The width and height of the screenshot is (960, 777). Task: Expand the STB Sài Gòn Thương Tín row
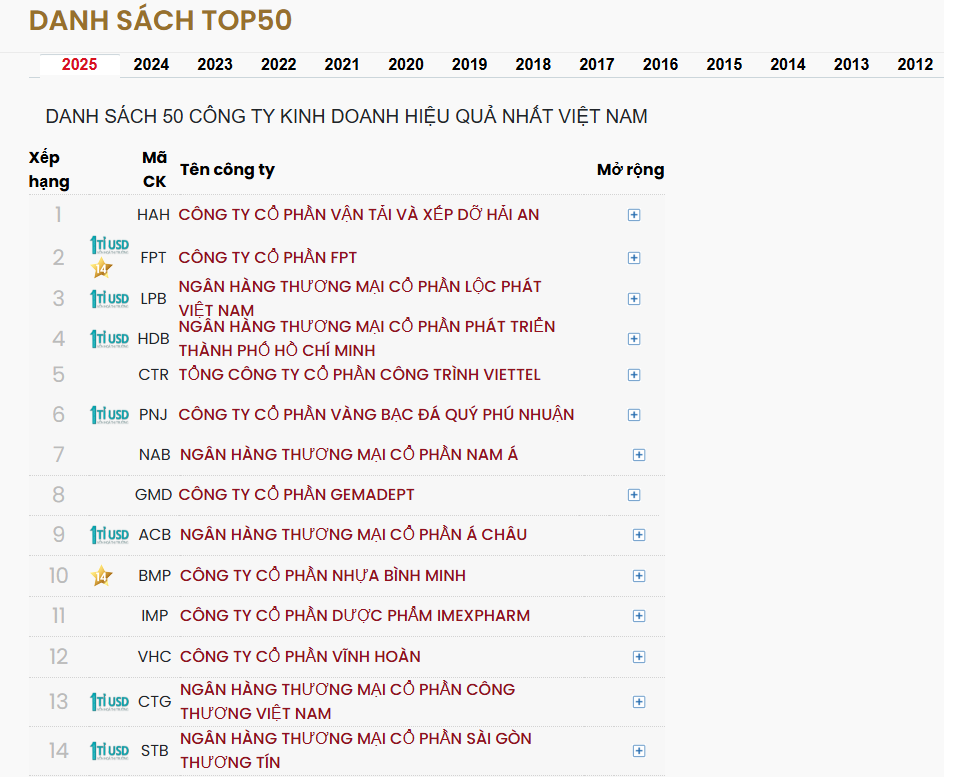point(639,751)
